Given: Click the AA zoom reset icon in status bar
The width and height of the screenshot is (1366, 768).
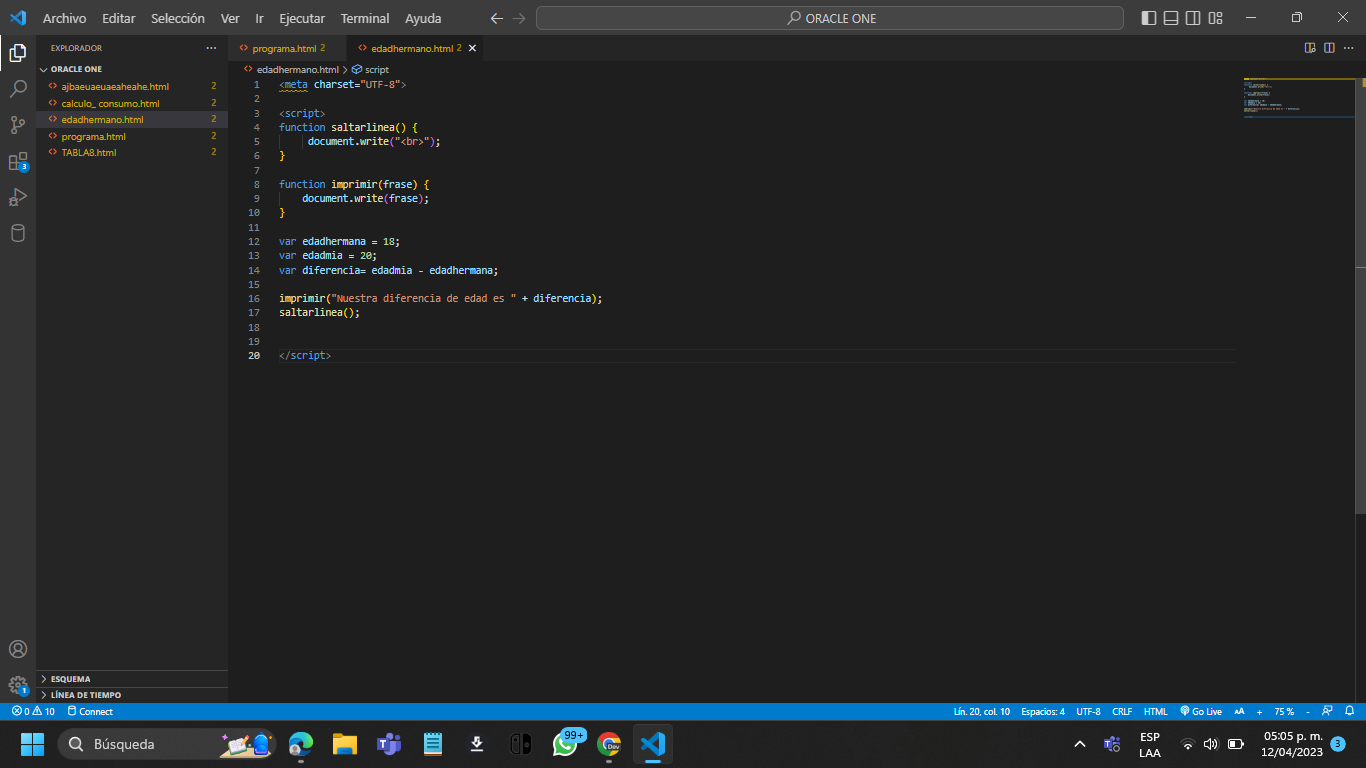Looking at the screenshot, I should coord(1240,712).
